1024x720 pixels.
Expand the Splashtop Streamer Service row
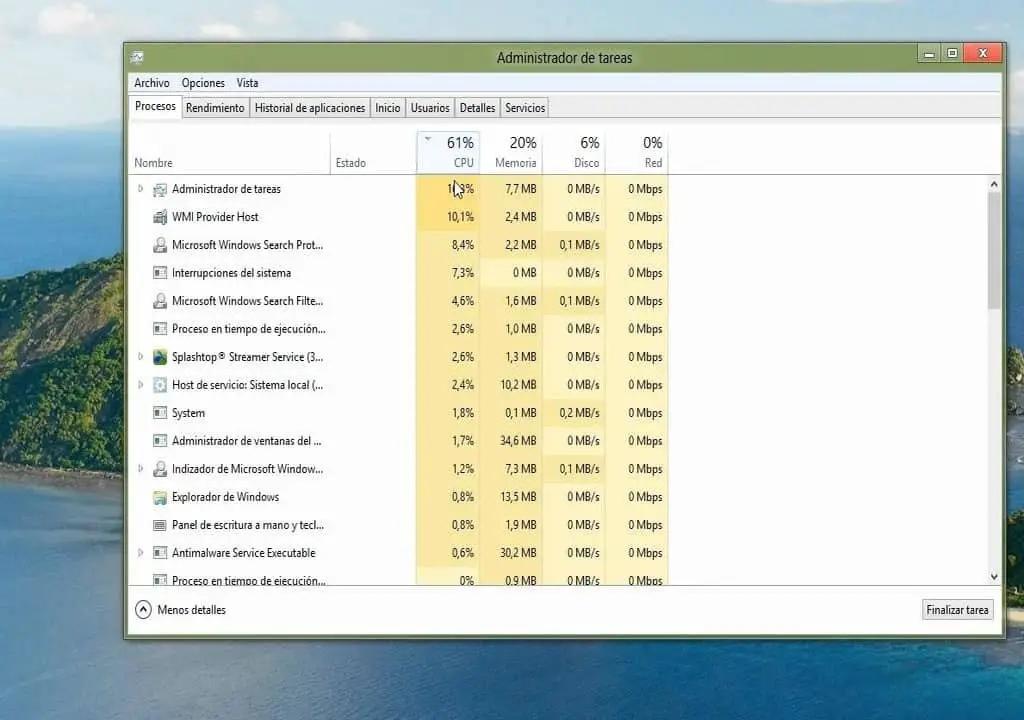140,357
